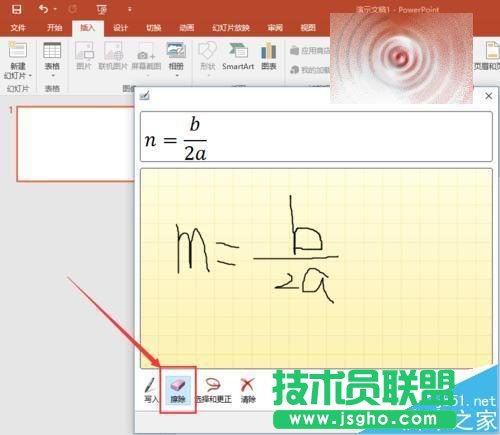500x435 pixels.
Task: Expand the 相册 dropdown arrow
Action: tap(176, 76)
